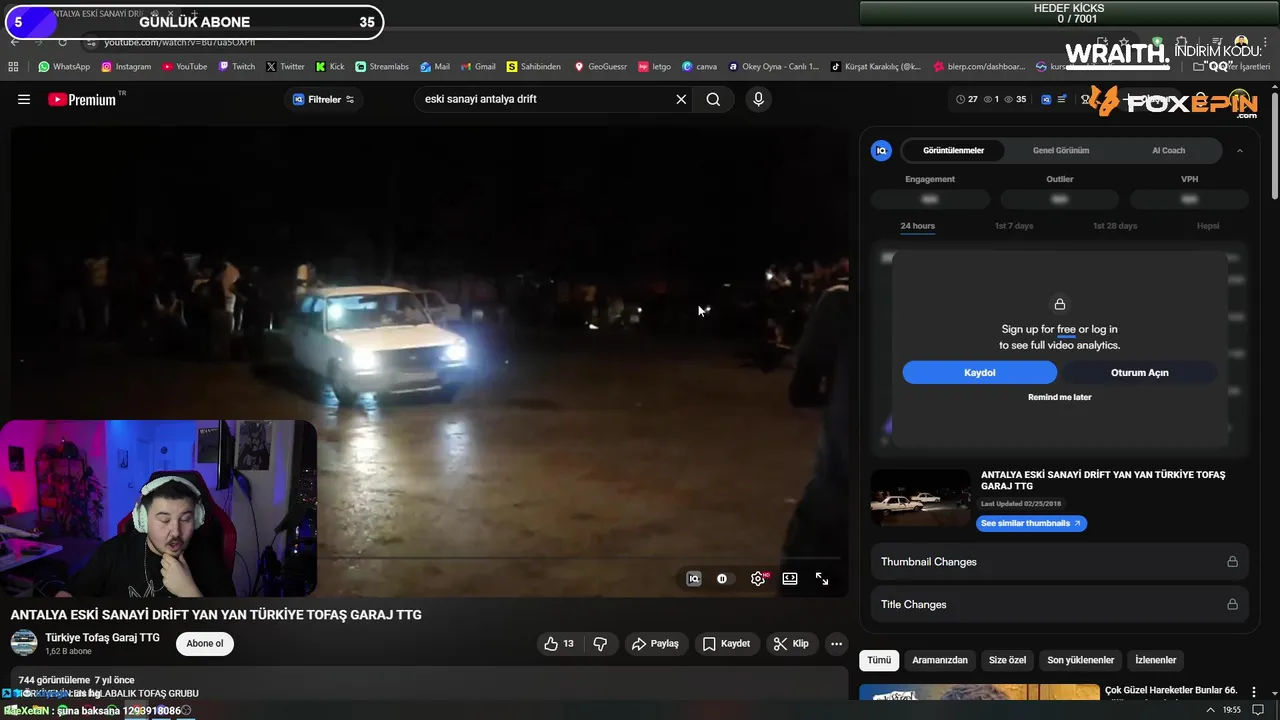Select the Son yüklenenler filter chip
Screen dimensions: 1280x720
coord(1080,660)
